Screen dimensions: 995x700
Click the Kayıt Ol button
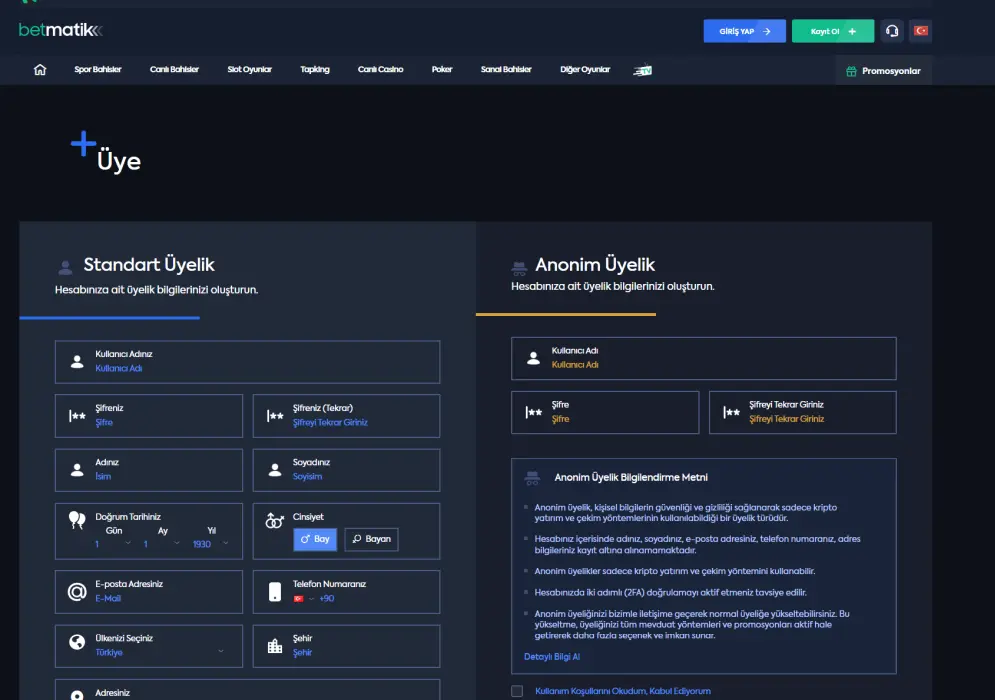point(832,31)
